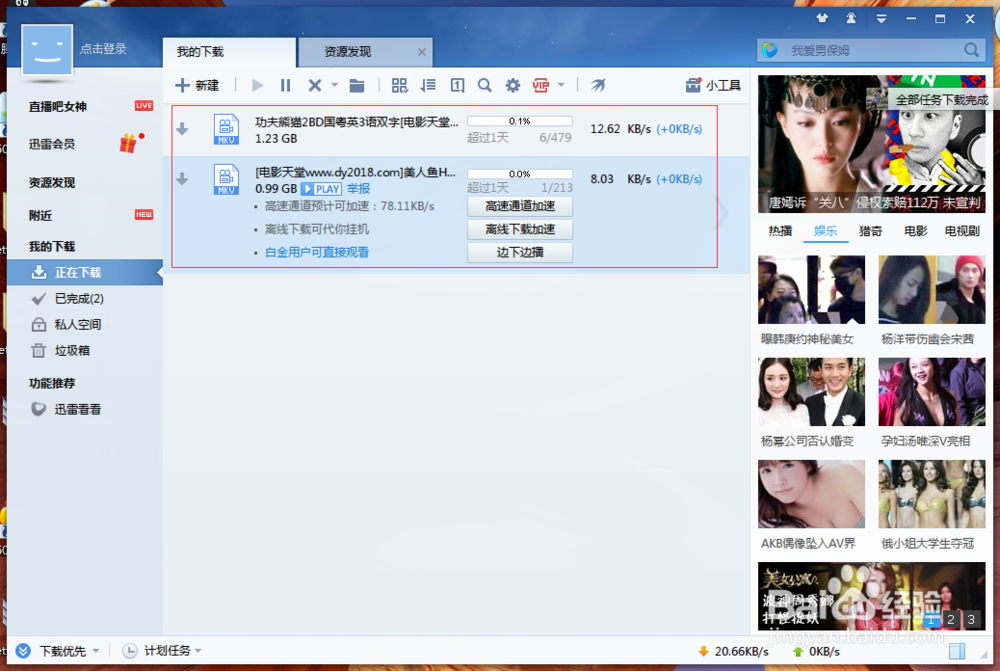Click the PLAY button on 美人鱼 task
1000x671 pixels.
[x=321, y=189]
